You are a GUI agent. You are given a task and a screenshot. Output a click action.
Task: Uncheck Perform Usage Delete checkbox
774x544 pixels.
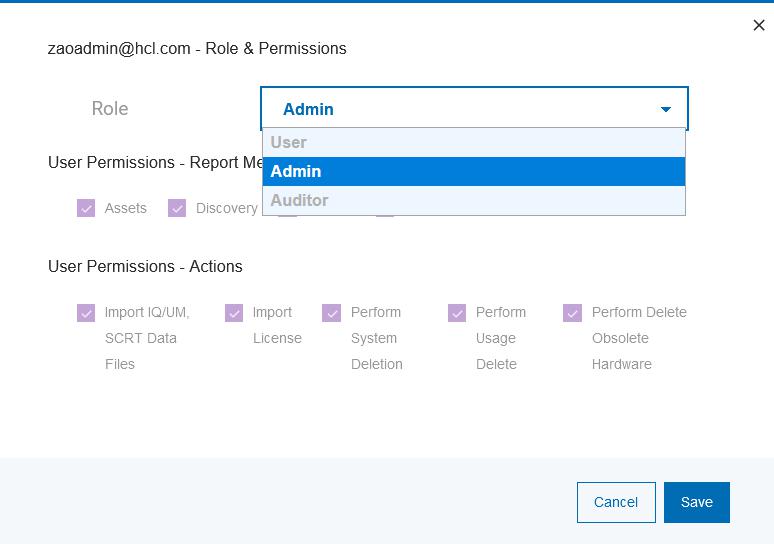tap(457, 313)
